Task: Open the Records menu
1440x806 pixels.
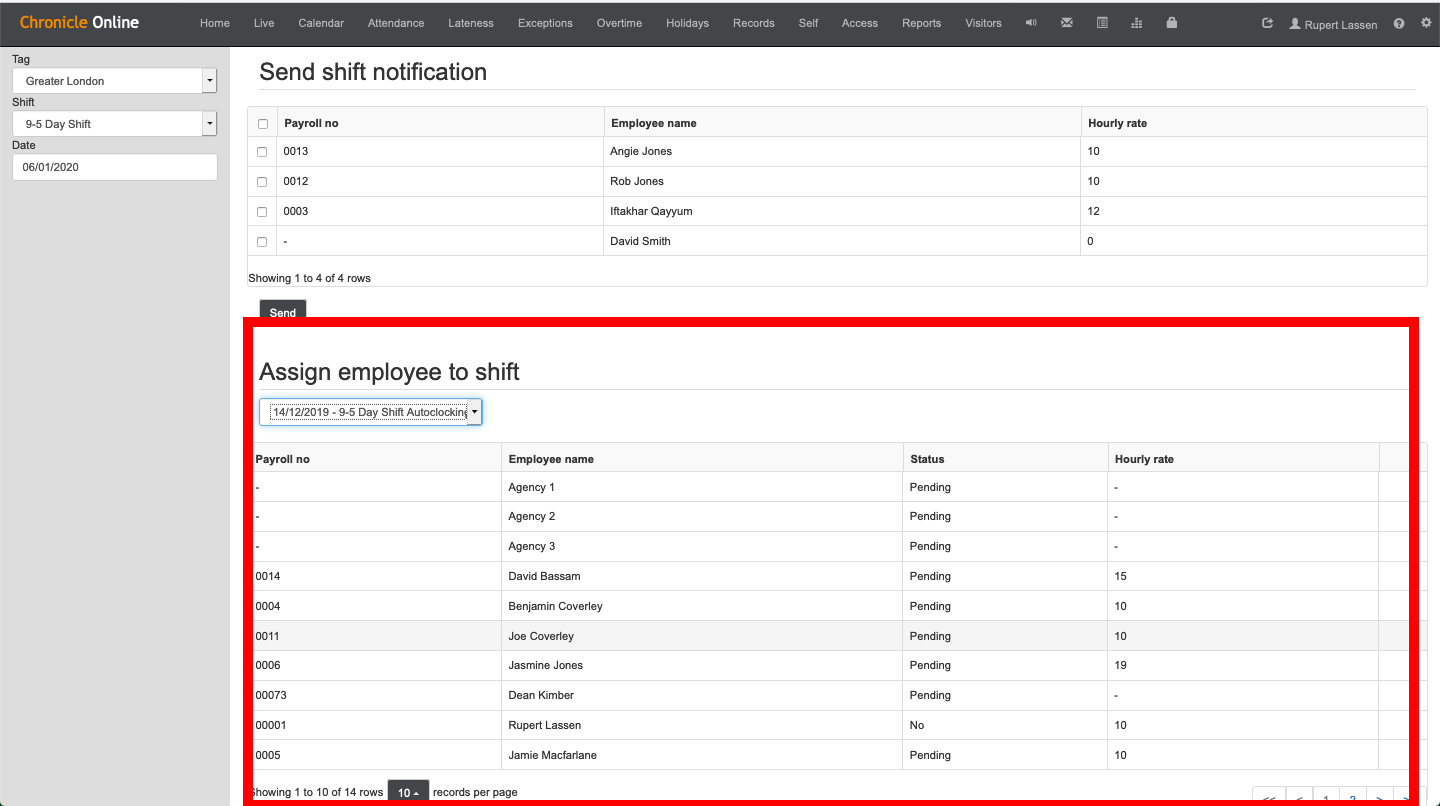Action: tap(754, 23)
